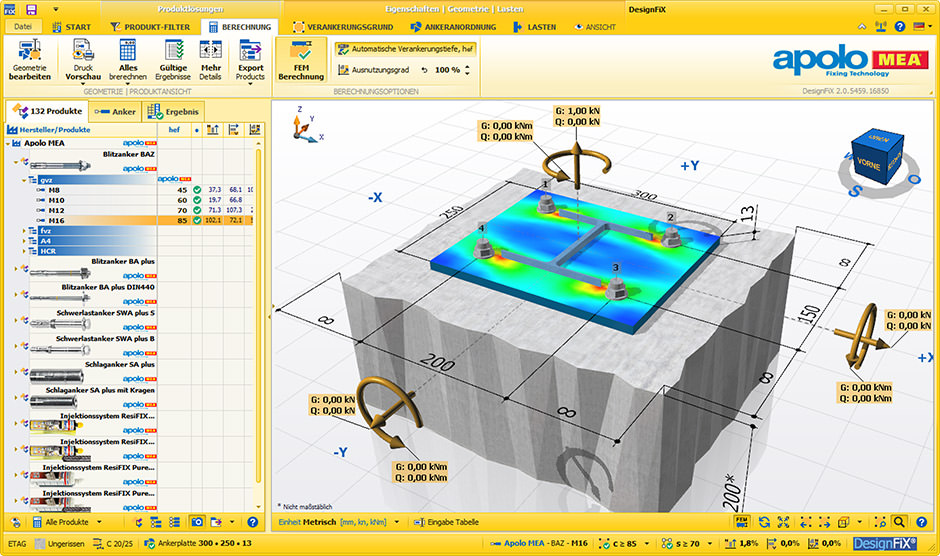The width and height of the screenshot is (940, 556).
Task: Sort by hef column header
Action: click(x=174, y=130)
